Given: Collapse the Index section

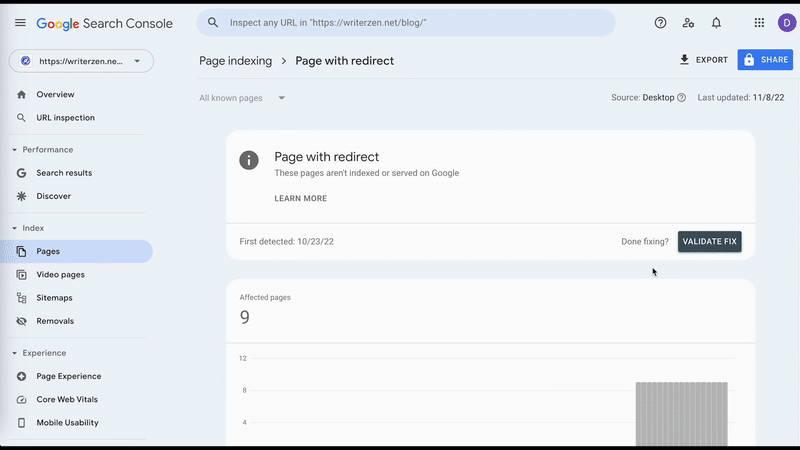Looking at the screenshot, I should click(15, 228).
